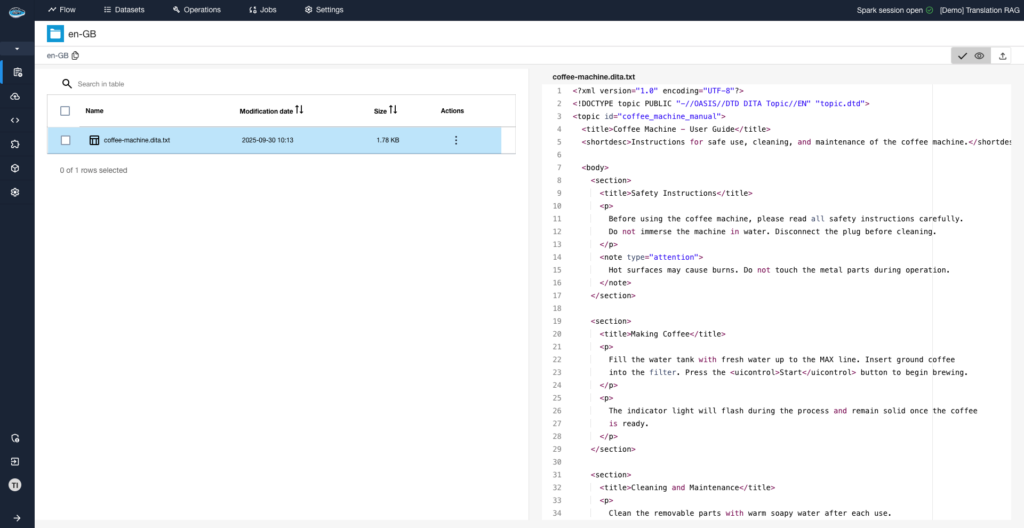Click the logout icon in sidebar
Screen dimensions: 1024x528
tap(15, 462)
